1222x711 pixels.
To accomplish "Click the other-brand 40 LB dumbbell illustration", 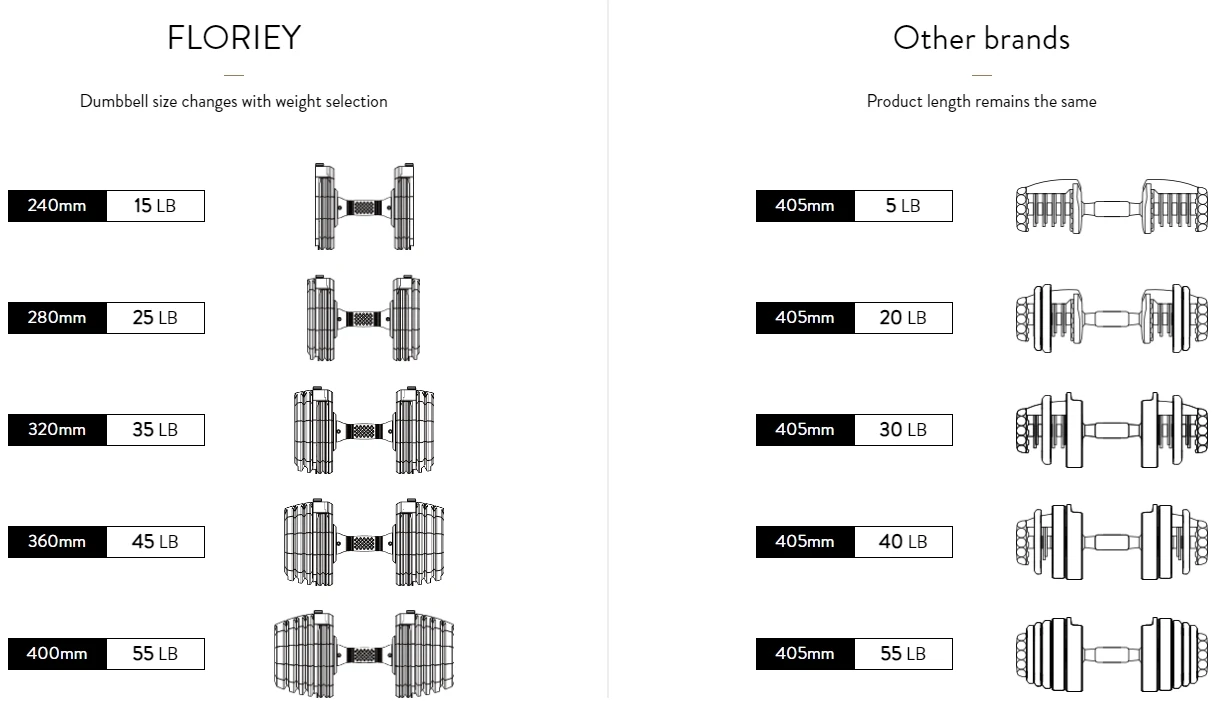I will [1111, 542].
